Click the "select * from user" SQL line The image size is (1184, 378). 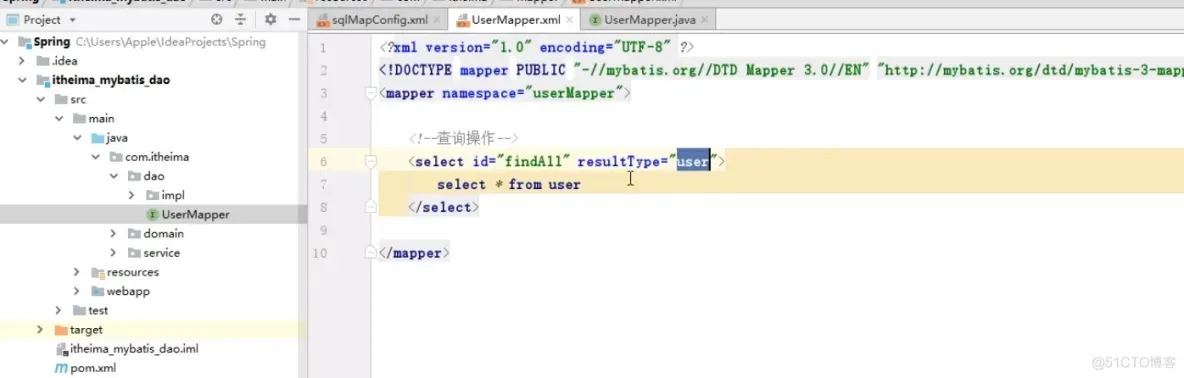(509, 184)
